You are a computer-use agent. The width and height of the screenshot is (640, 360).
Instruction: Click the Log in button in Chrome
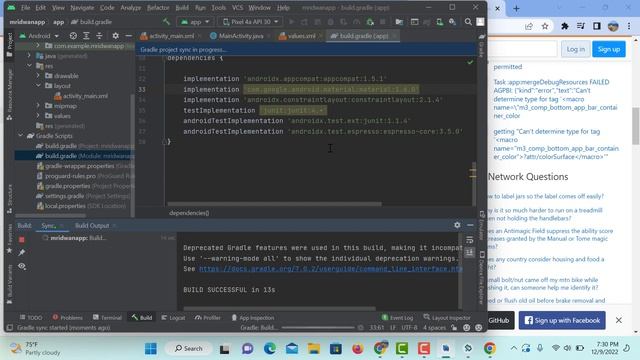576,49
